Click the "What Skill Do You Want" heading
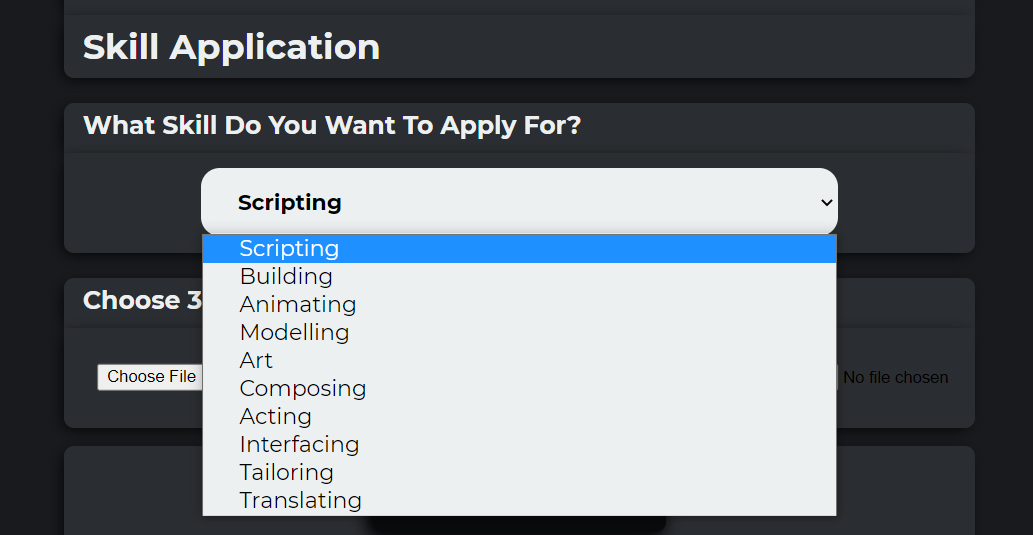 click(331, 126)
